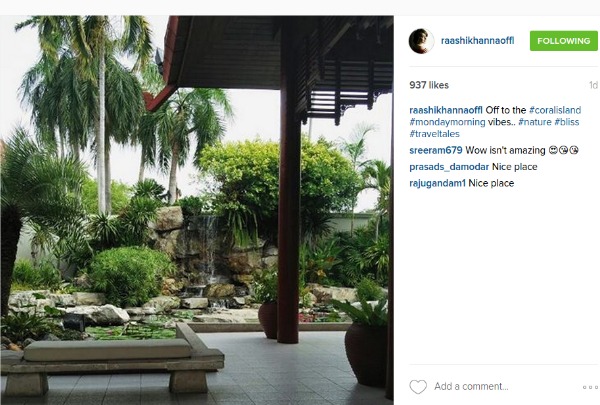Viewport: 600px width, 405px height.
Task: Open the raashikhannaoffl username in the header
Action: coord(478,41)
